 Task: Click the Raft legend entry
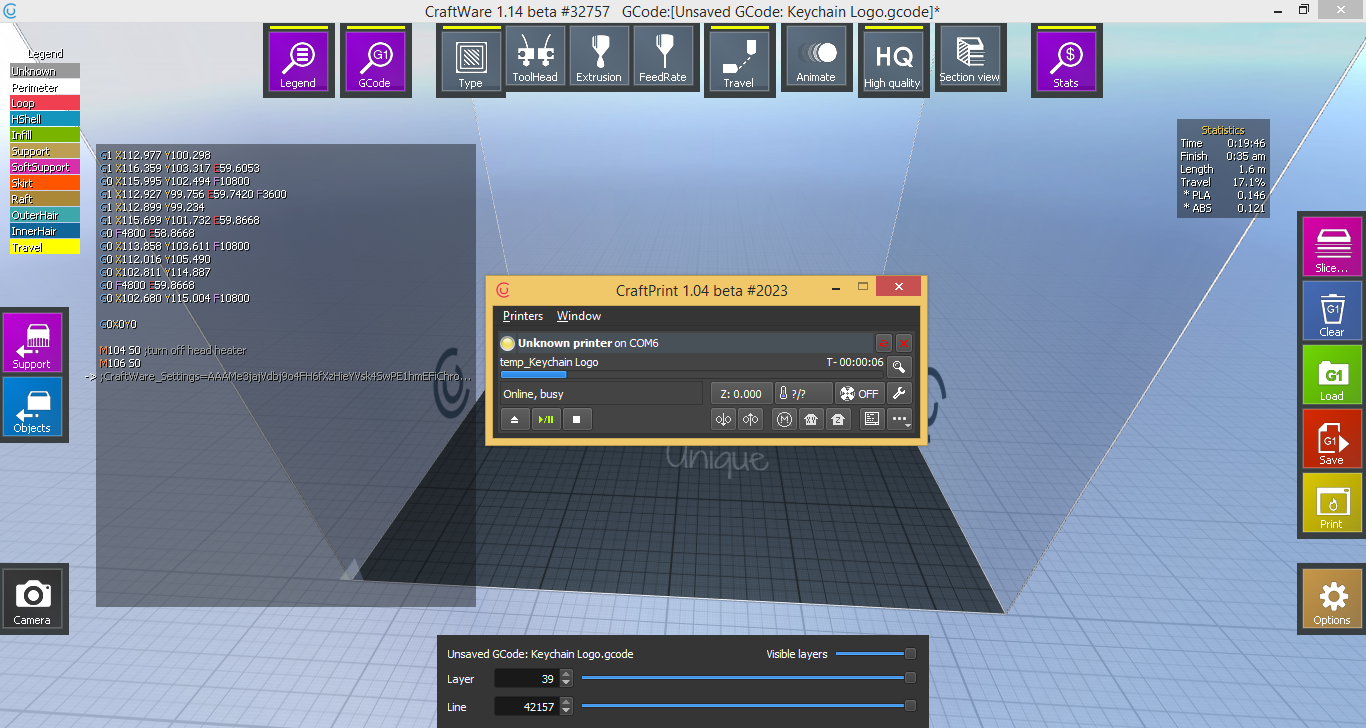tap(45, 199)
